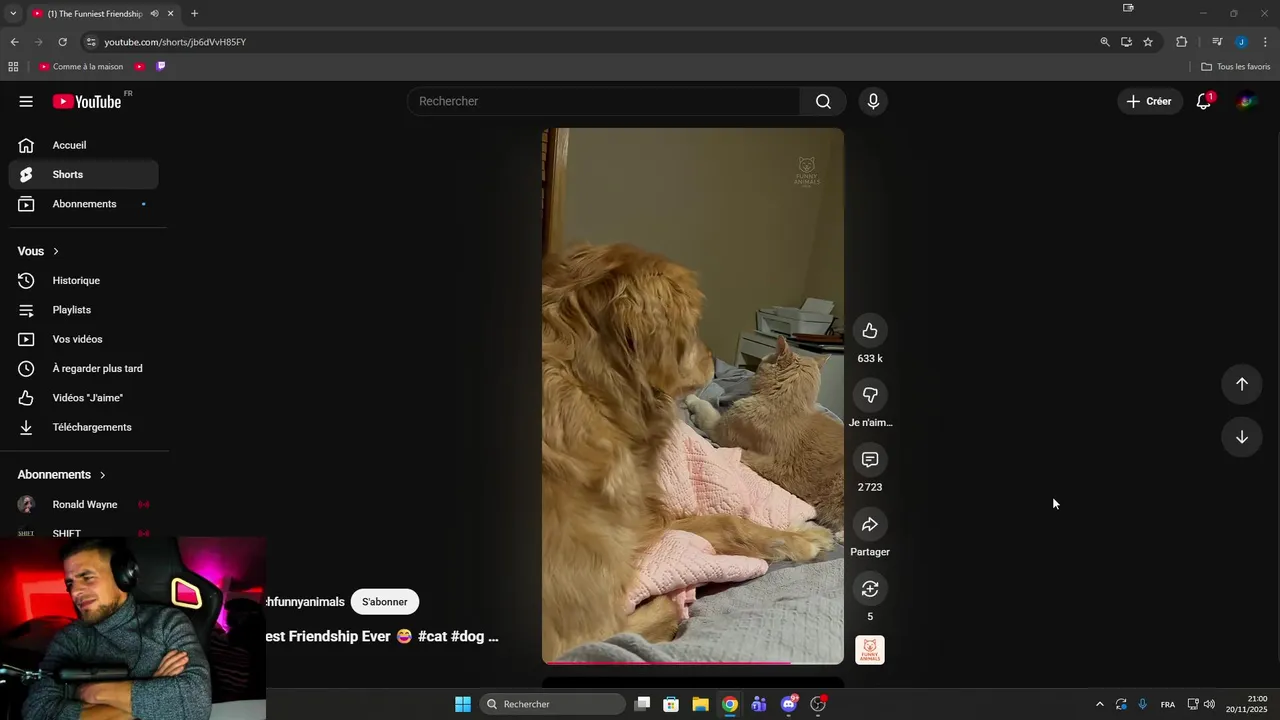Open Téléchargements in the sidebar
Image resolution: width=1280 pixels, height=720 pixels.
click(x=84, y=427)
